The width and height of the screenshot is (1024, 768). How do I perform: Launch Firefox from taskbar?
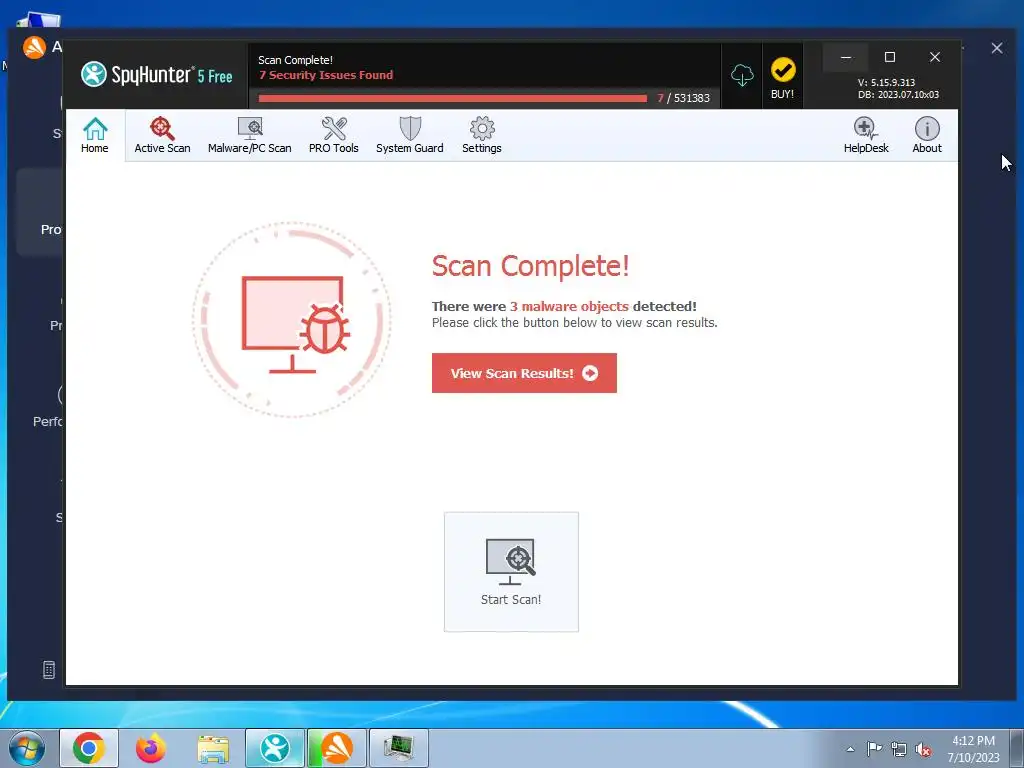tap(150, 748)
